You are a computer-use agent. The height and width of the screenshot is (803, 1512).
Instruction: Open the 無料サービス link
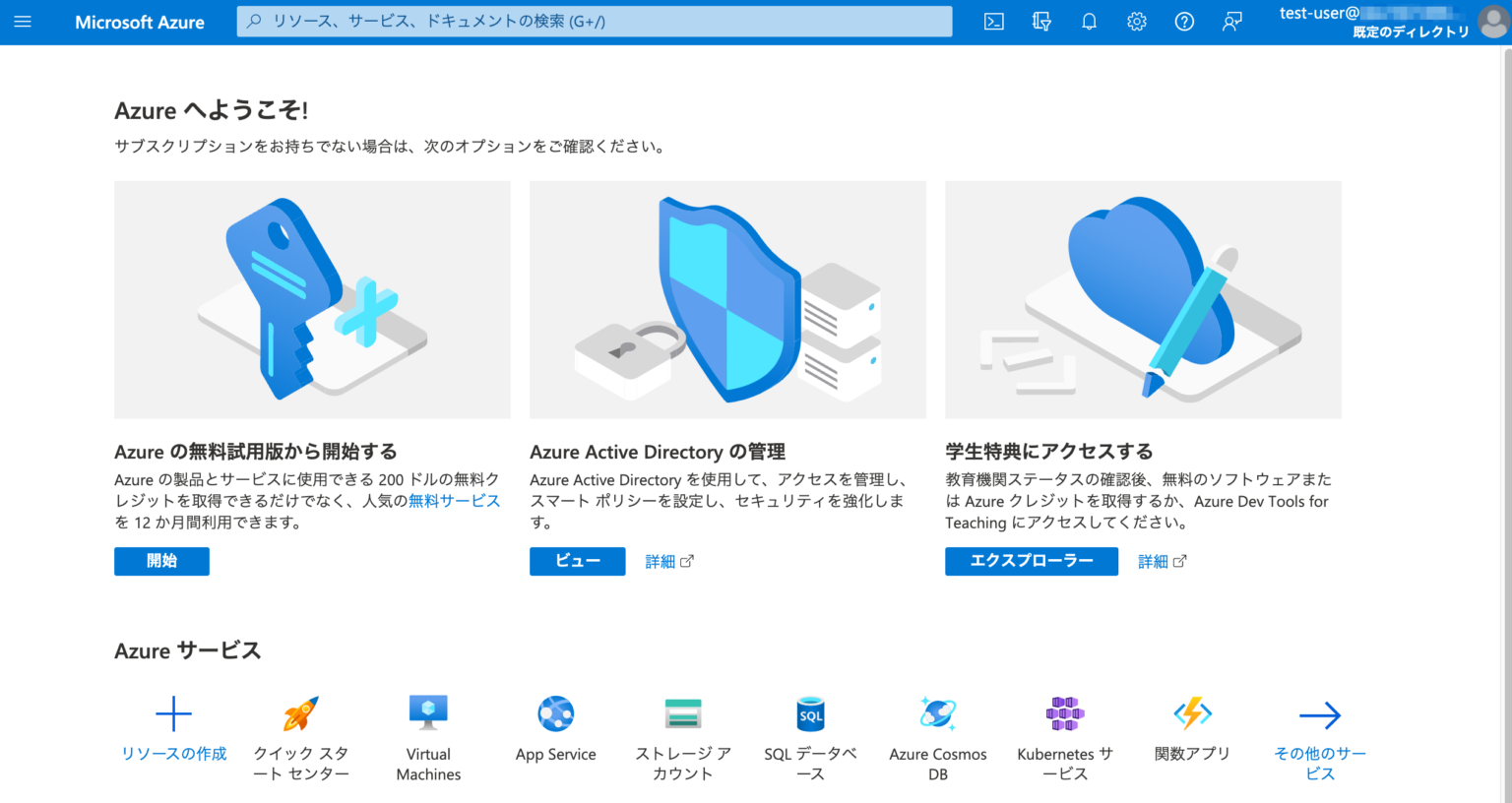coord(454,501)
